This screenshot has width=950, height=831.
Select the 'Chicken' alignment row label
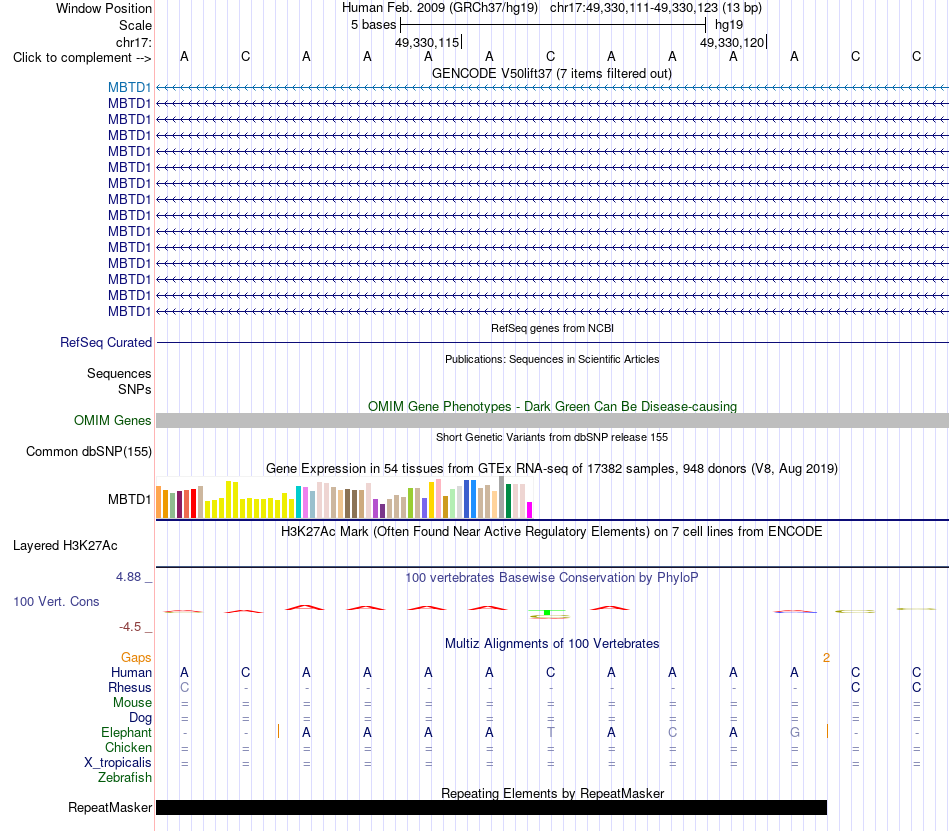click(128, 747)
